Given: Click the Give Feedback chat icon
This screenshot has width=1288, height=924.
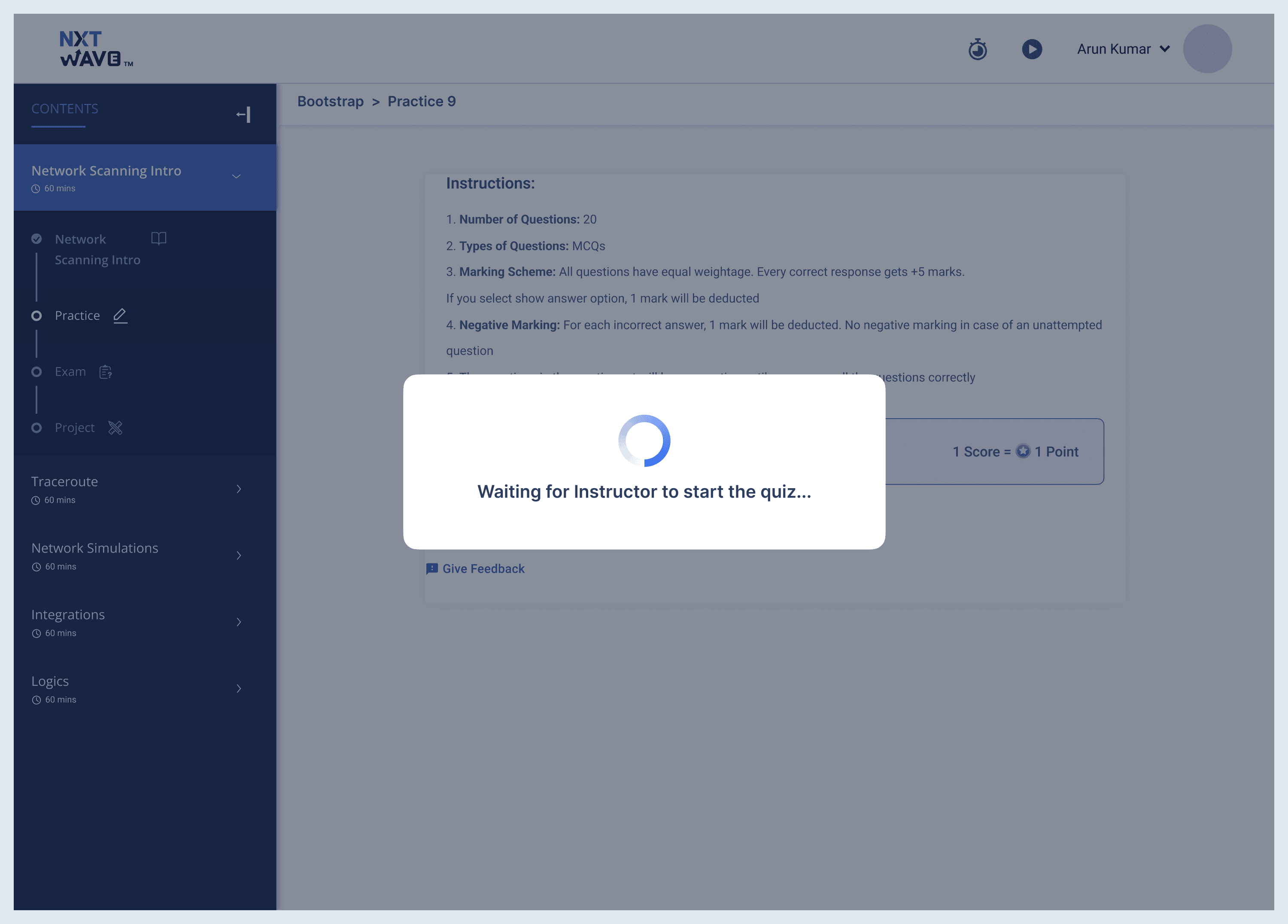Looking at the screenshot, I should click(x=431, y=568).
